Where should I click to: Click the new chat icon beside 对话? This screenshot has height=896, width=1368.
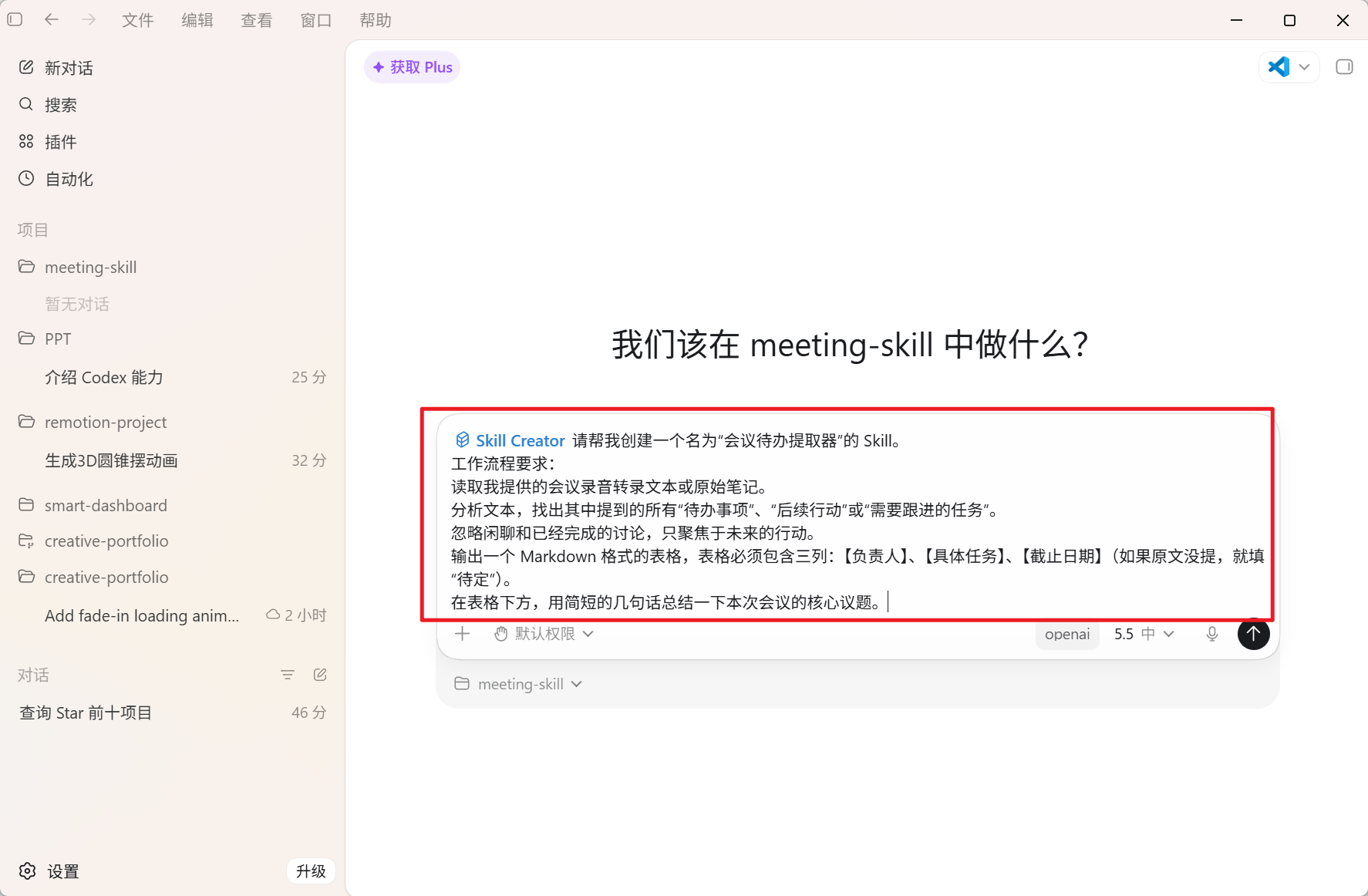pos(320,675)
